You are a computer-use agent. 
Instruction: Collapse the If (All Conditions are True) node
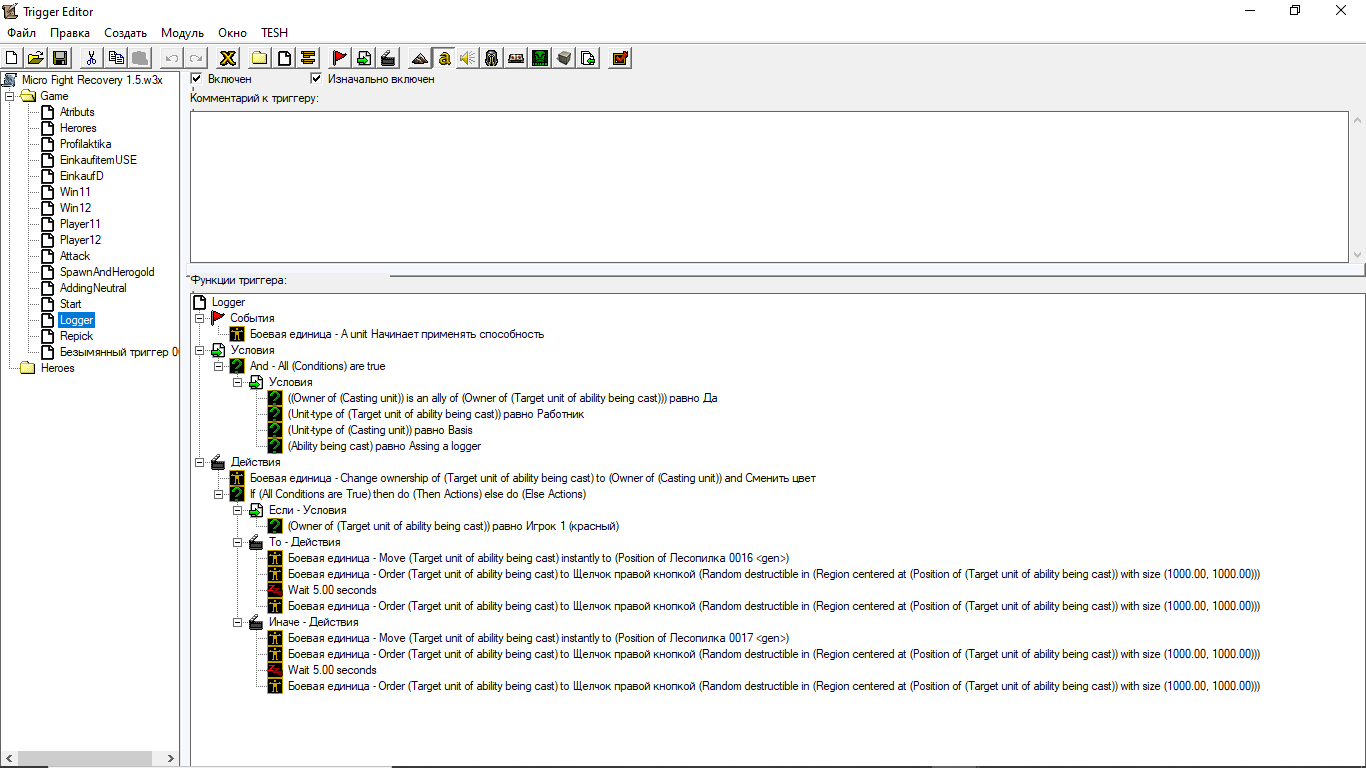tap(219, 494)
